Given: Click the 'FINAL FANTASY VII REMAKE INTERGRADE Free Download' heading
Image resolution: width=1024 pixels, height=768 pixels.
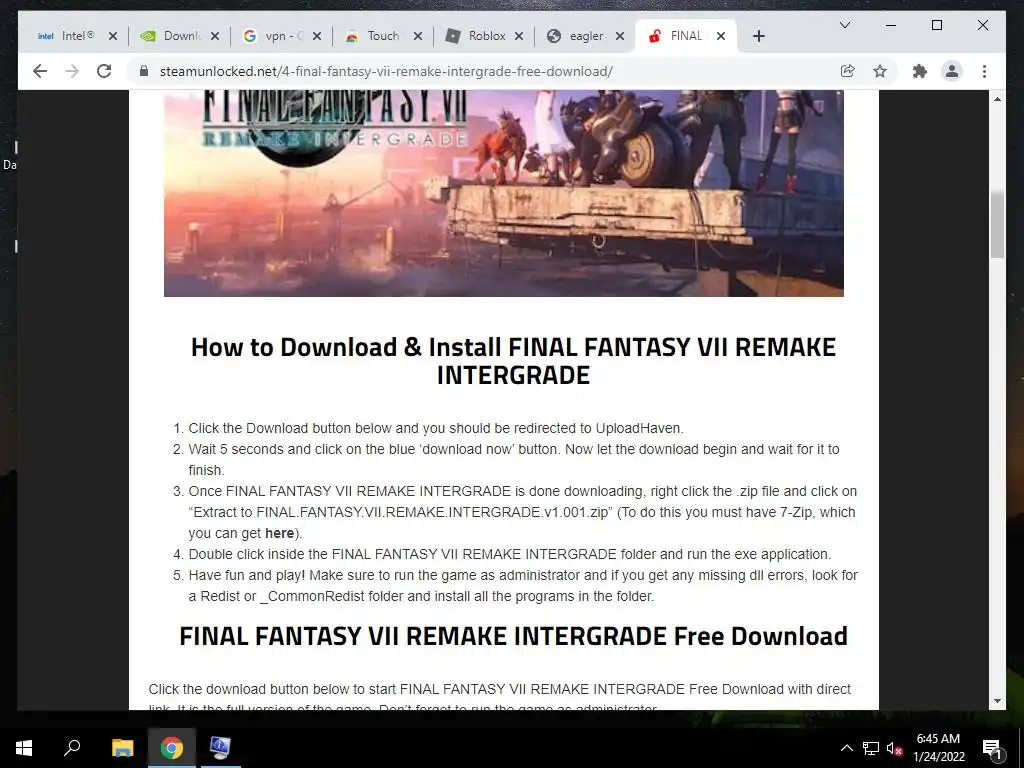Looking at the screenshot, I should click(x=513, y=636).
